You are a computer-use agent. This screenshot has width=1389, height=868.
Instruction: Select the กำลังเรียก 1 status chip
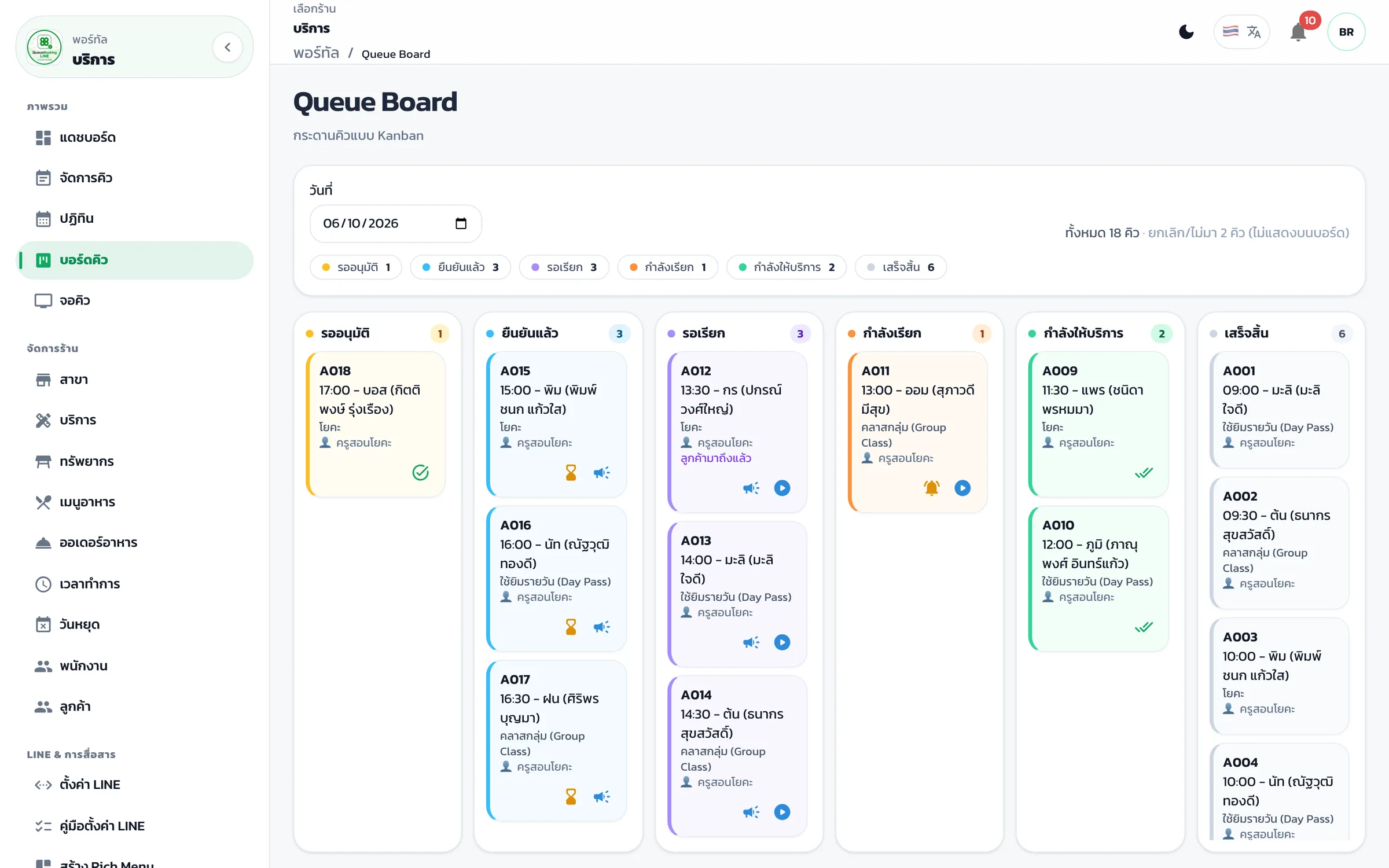point(668,267)
